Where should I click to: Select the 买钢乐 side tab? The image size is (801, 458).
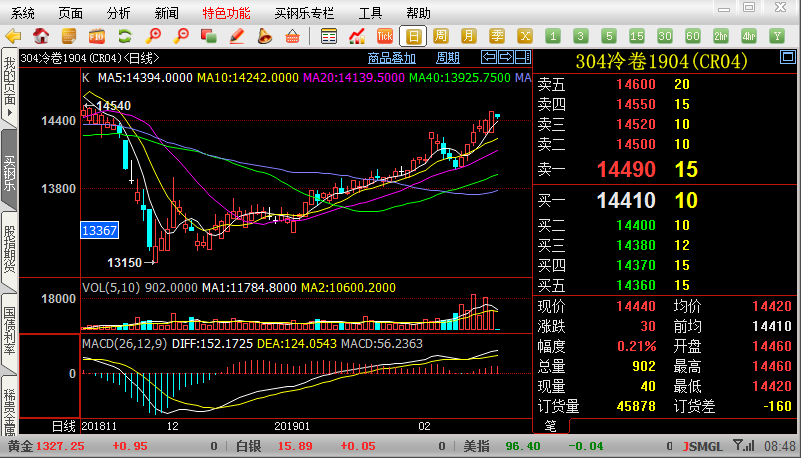click(x=9, y=168)
